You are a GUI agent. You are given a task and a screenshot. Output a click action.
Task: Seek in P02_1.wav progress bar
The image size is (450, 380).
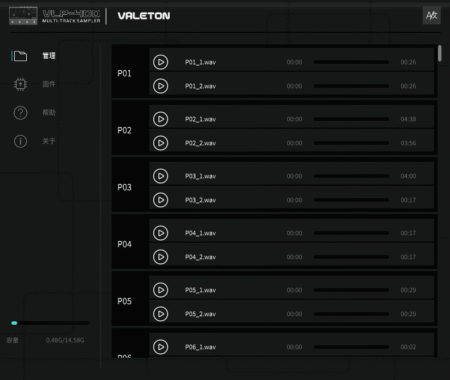(351, 119)
